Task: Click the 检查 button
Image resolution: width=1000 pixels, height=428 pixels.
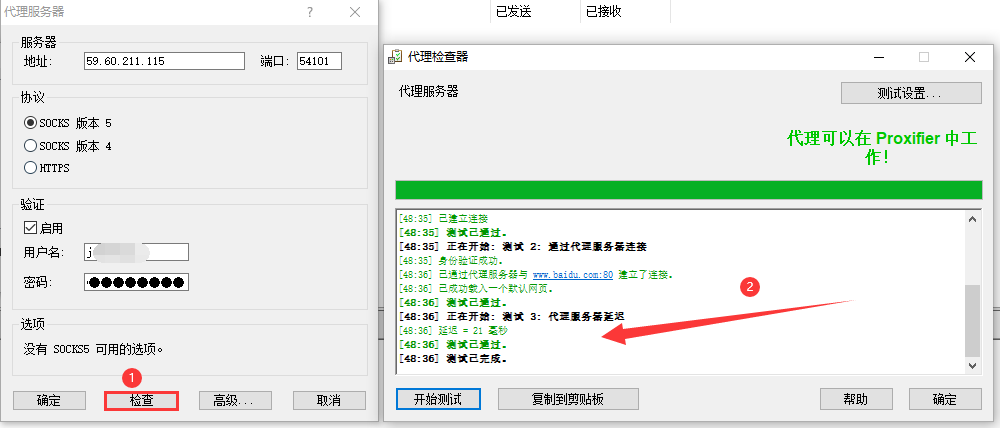Action: (x=142, y=400)
